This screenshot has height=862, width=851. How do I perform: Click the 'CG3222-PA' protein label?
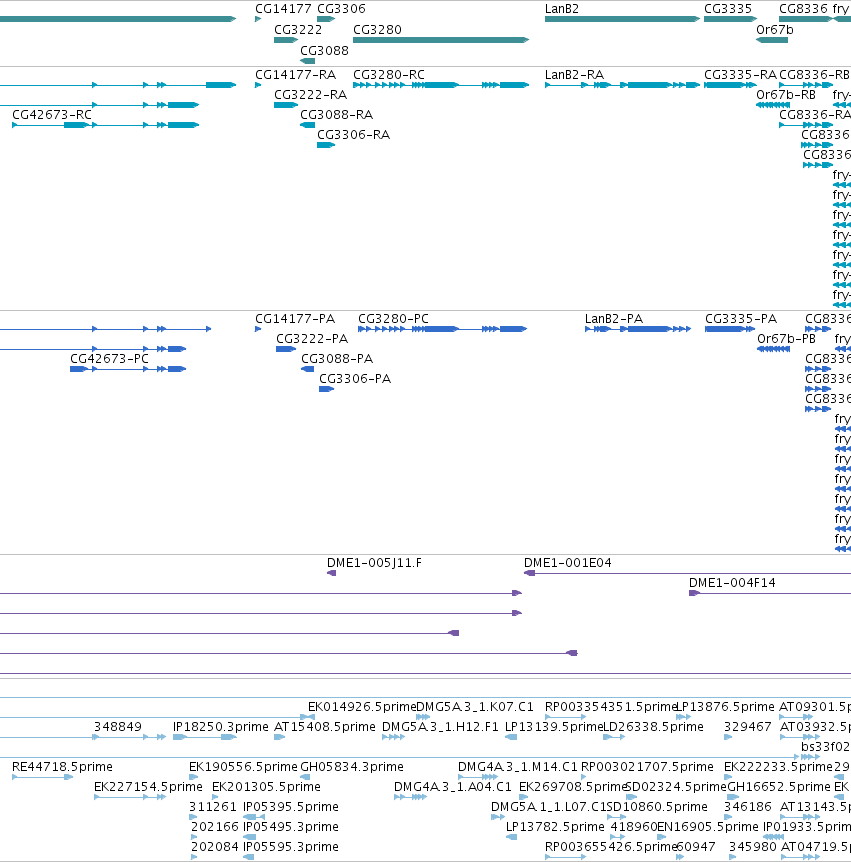312,338
